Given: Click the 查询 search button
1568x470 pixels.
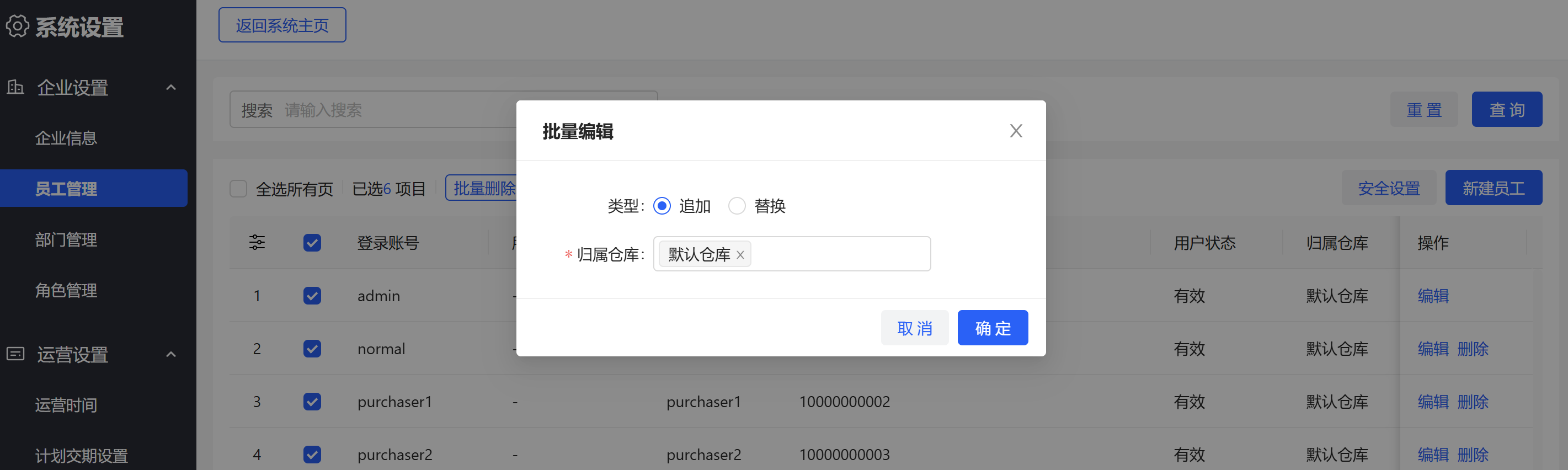Looking at the screenshot, I should point(1507,110).
